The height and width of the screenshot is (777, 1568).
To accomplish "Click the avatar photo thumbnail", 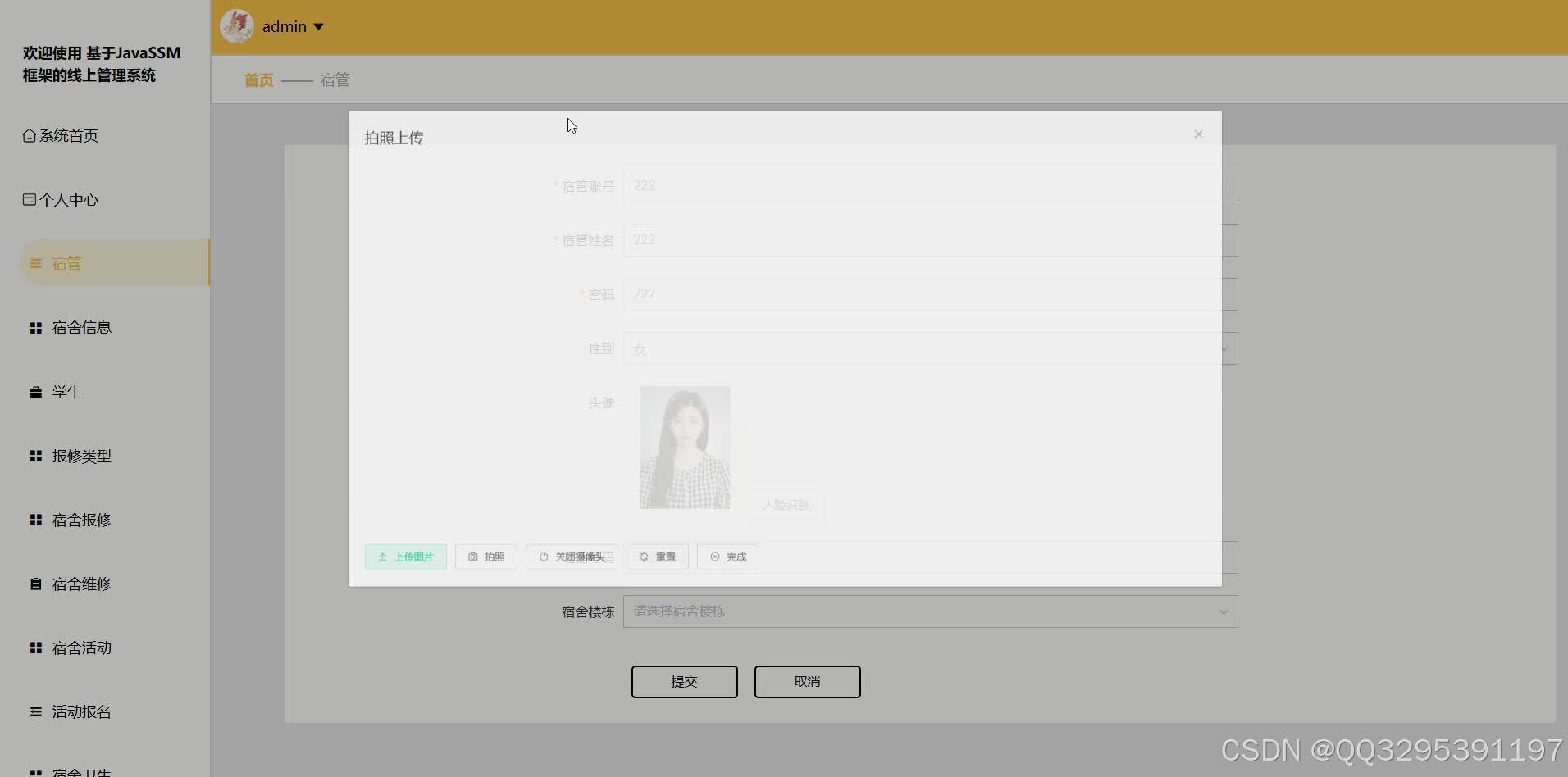I will point(684,448).
